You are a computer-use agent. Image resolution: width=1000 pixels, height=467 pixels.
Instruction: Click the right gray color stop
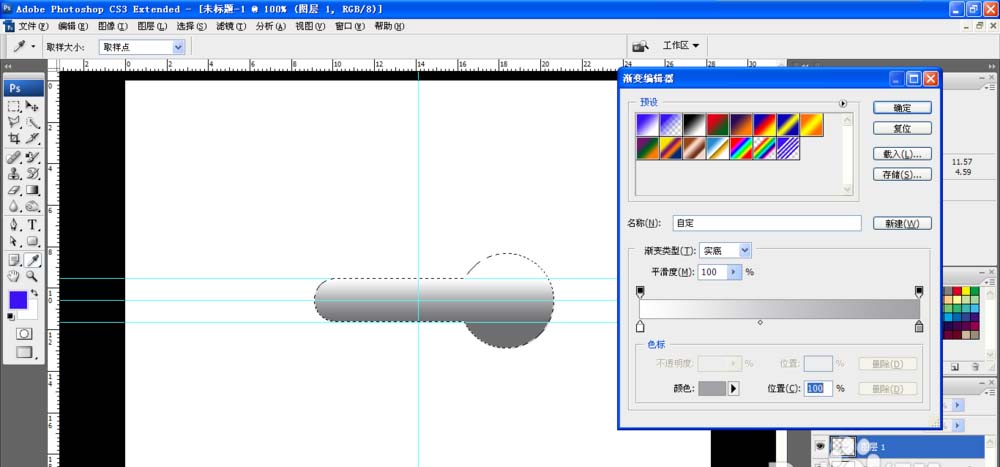[x=919, y=326]
